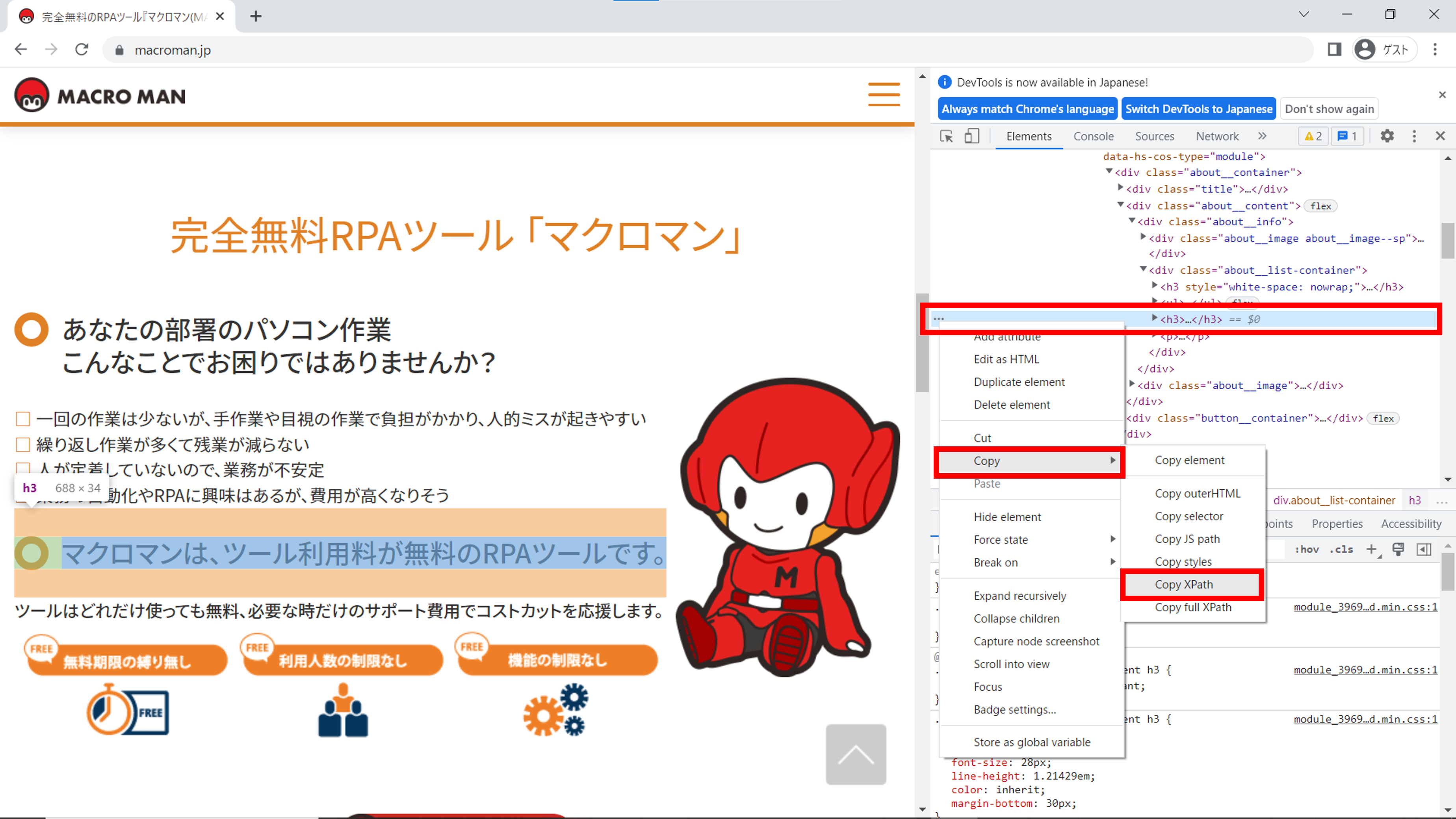Choose Copy full XPath
1456x819 pixels.
[x=1192, y=607]
